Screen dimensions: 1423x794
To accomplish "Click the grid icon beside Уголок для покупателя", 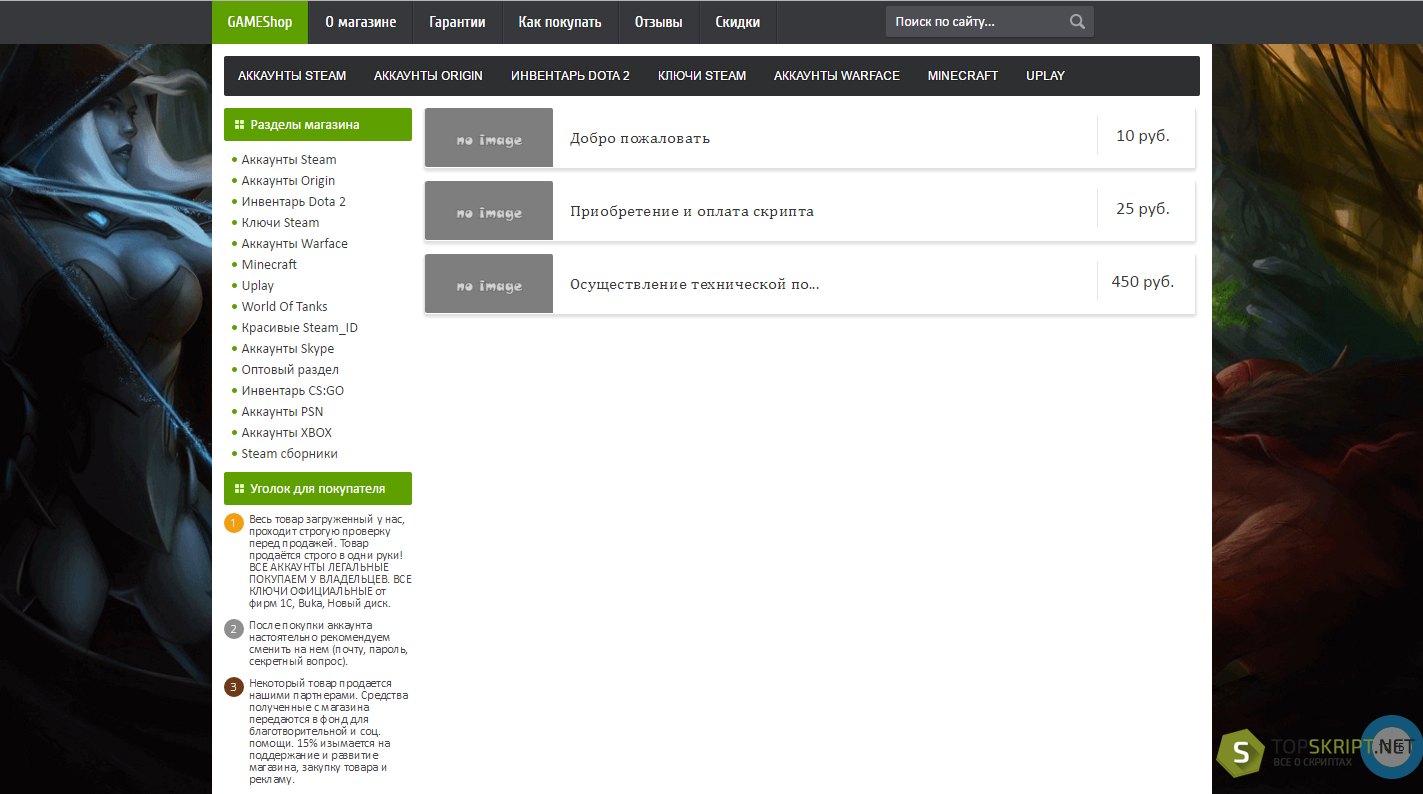I will click(x=239, y=489).
